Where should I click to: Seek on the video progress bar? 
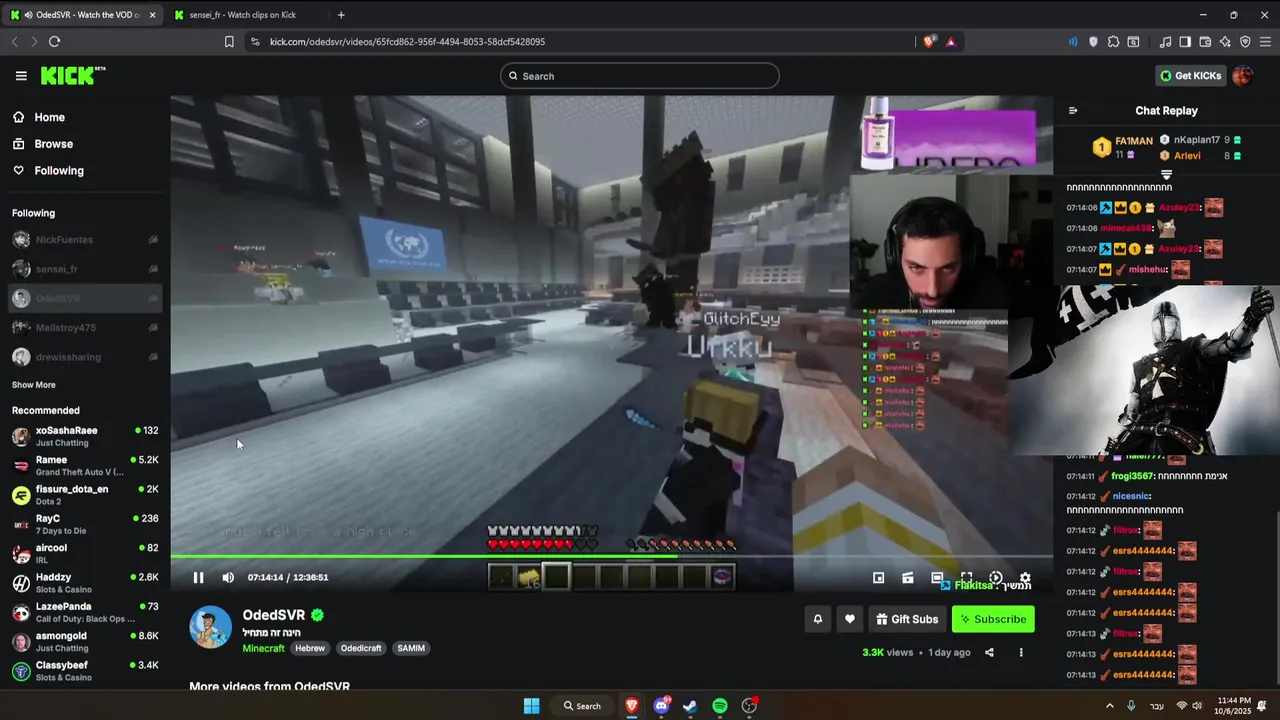[611, 556]
